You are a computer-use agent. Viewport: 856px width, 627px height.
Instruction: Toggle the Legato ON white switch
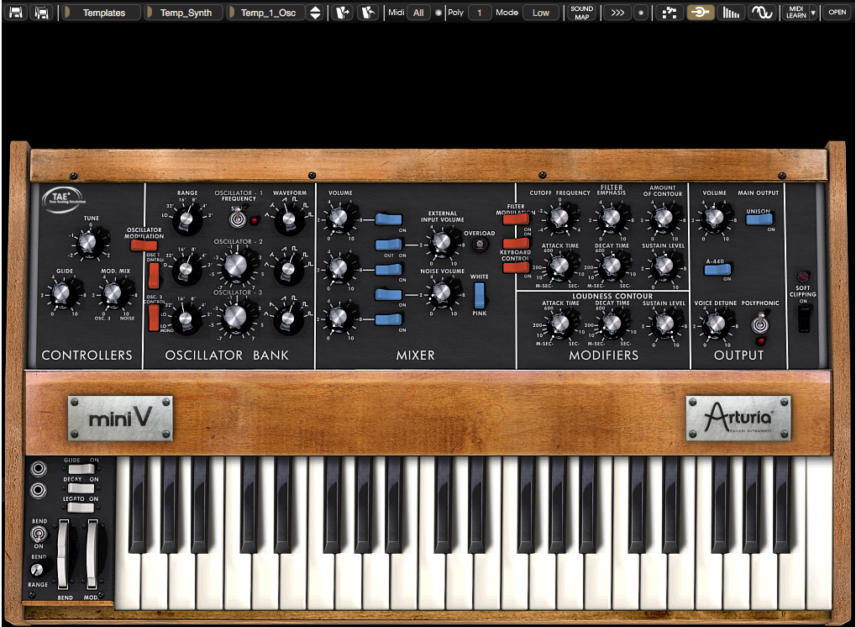(81, 507)
